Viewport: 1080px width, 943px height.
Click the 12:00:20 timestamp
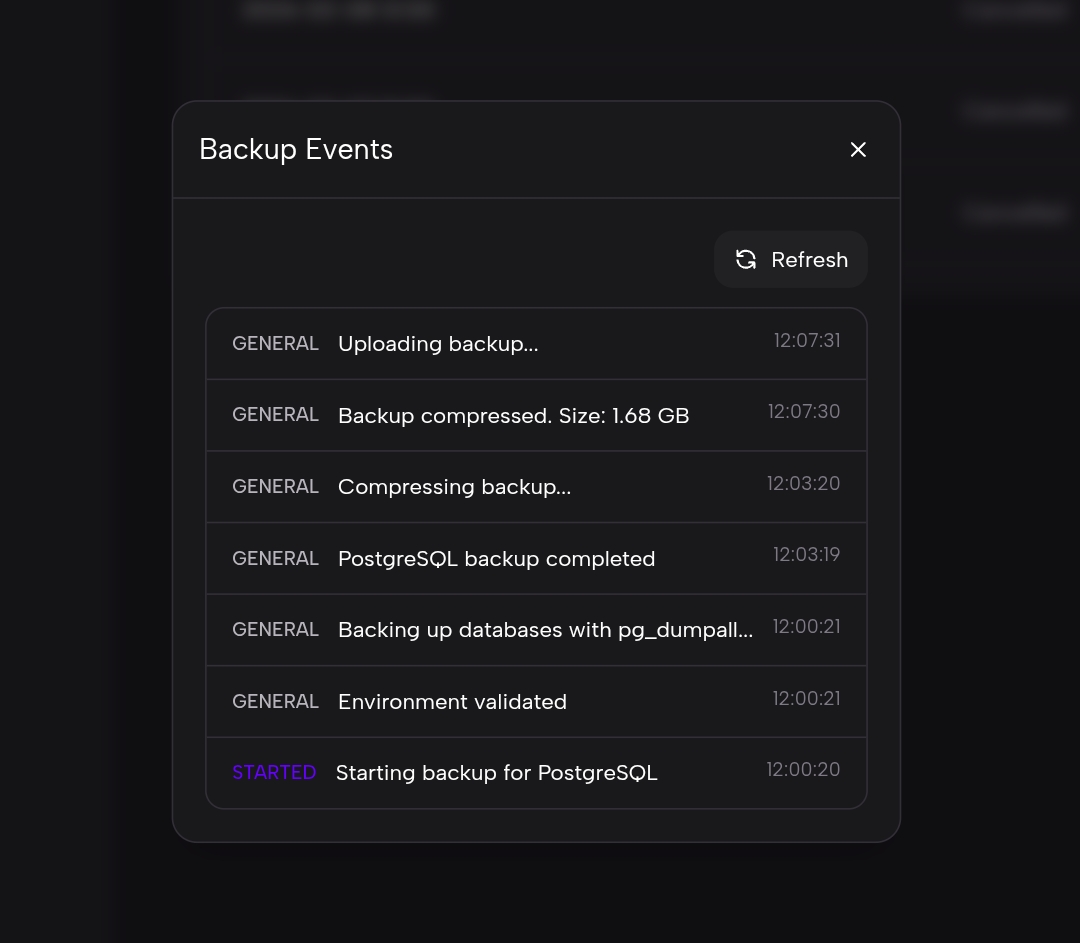click(803, 770)
